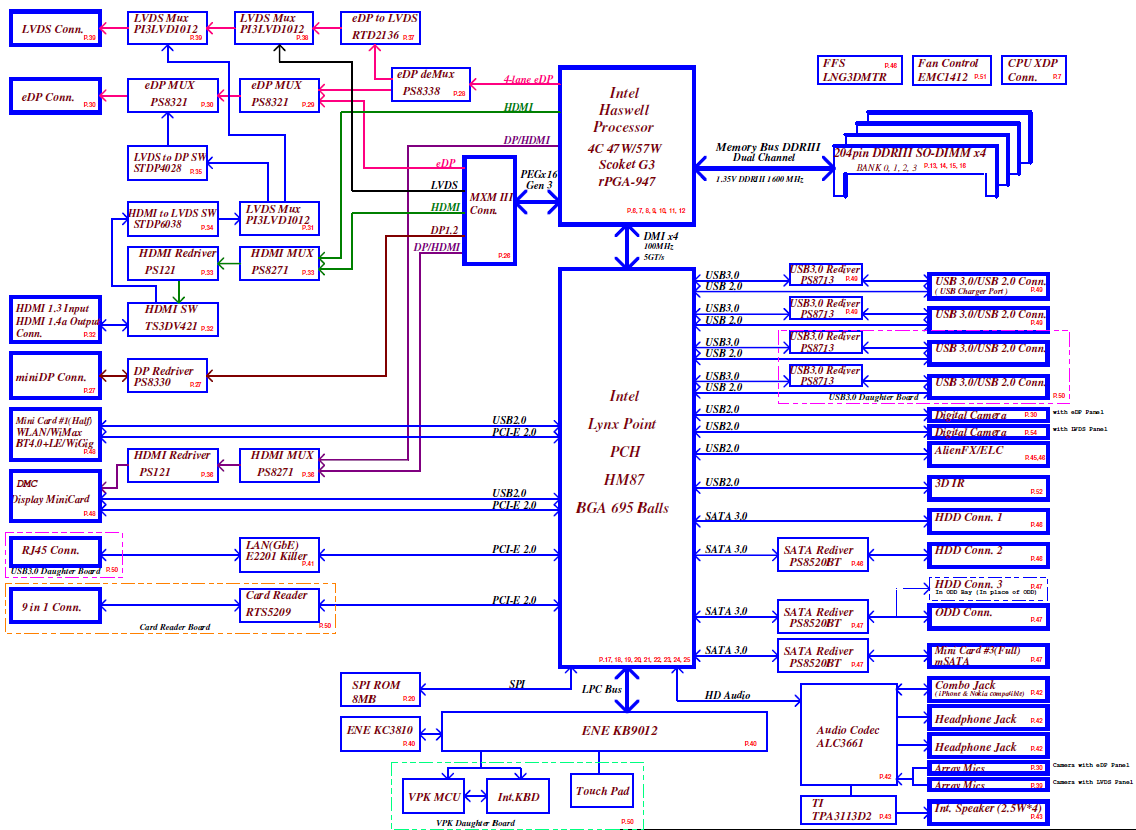
Task: Click the SPI ROM 8MB block
Action: (380, 691)
